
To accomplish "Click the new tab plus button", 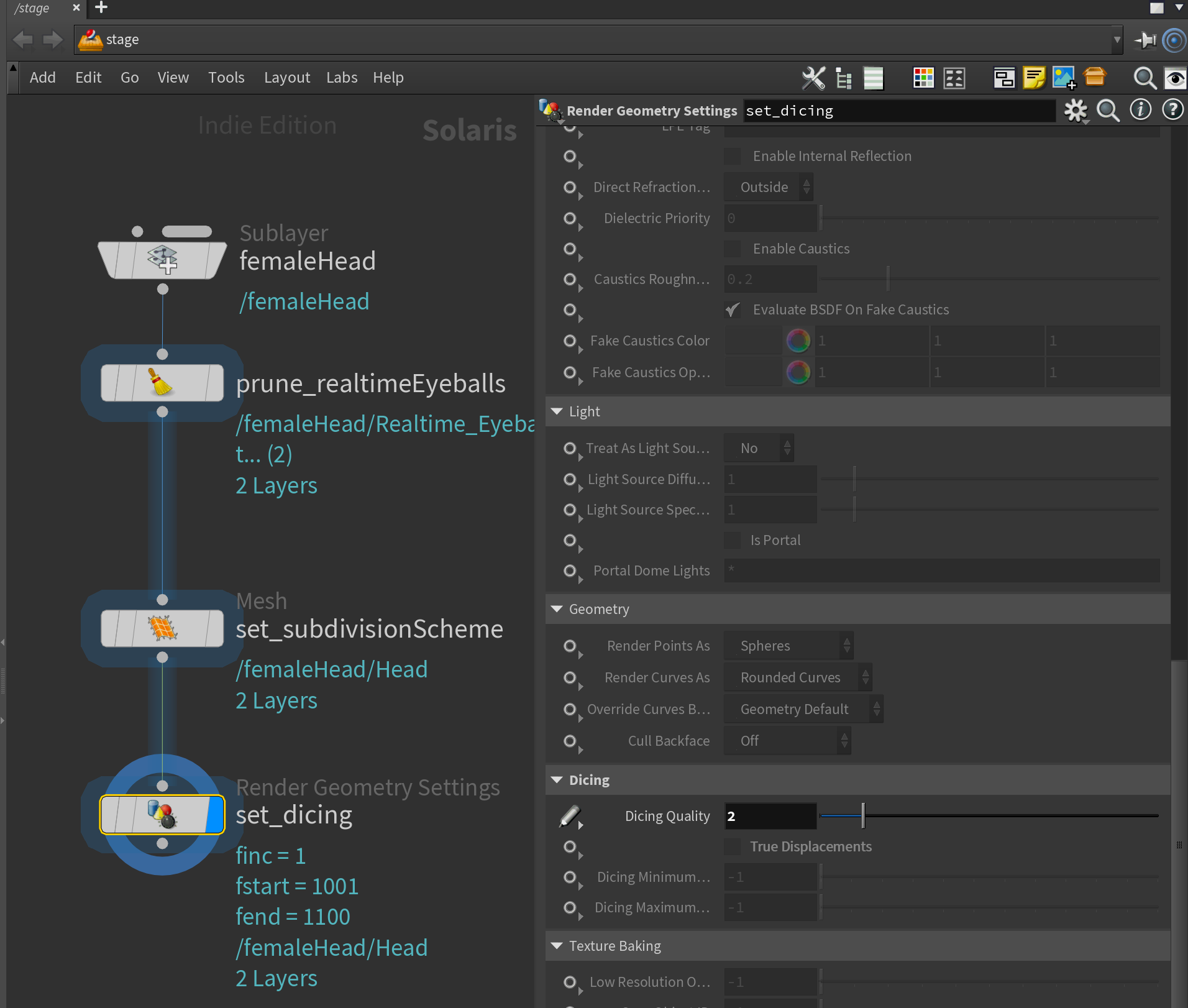I will (101, 7).
